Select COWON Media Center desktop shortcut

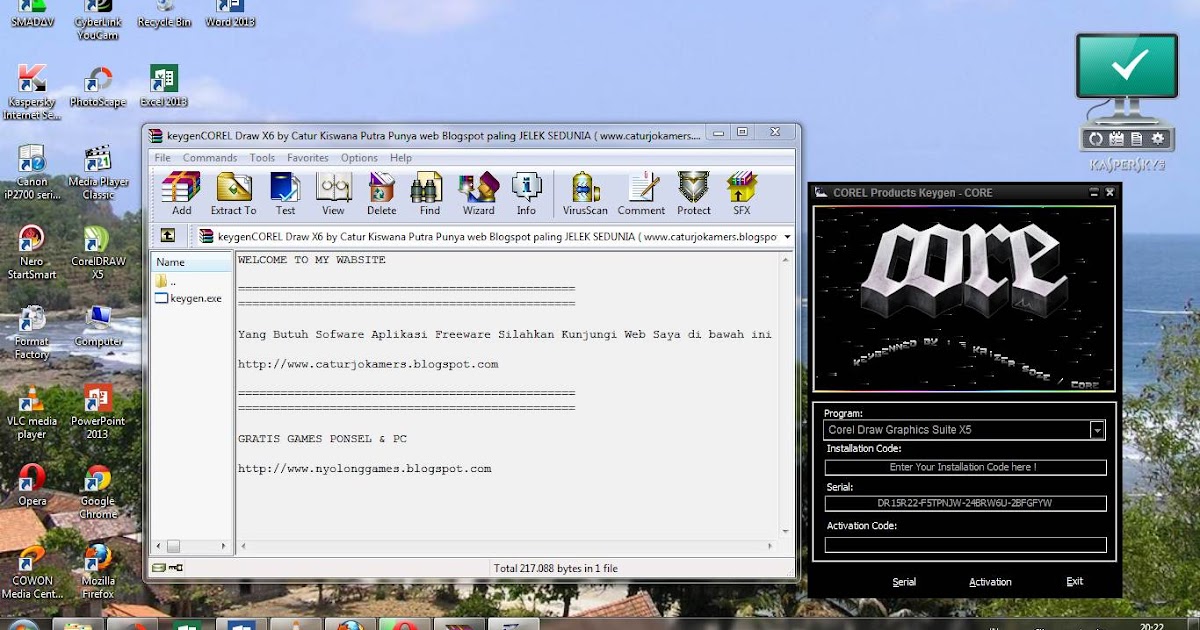(32, 572)
